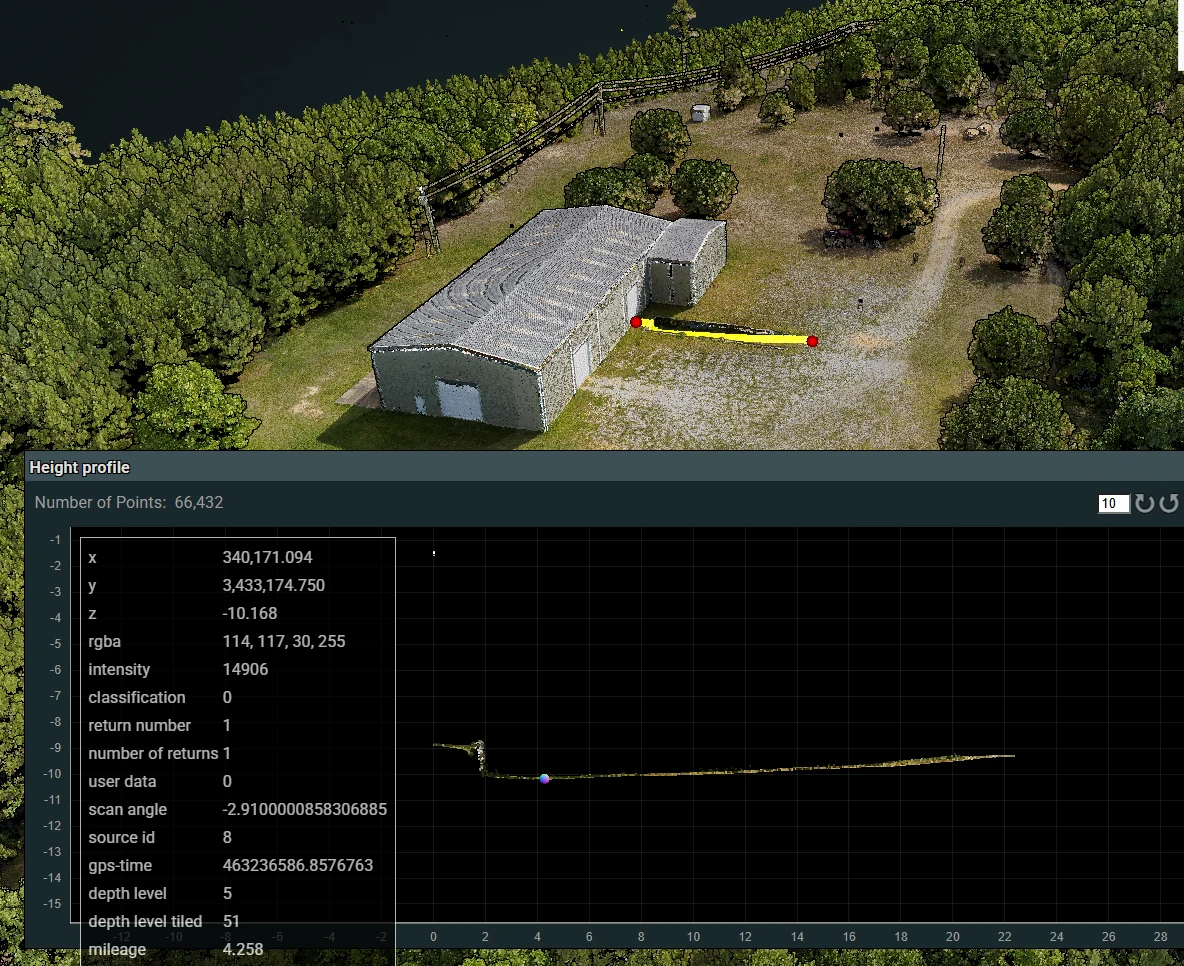The image size is (1184, 966).
Task: Click the depth level value 5
Action: point(227,893)
